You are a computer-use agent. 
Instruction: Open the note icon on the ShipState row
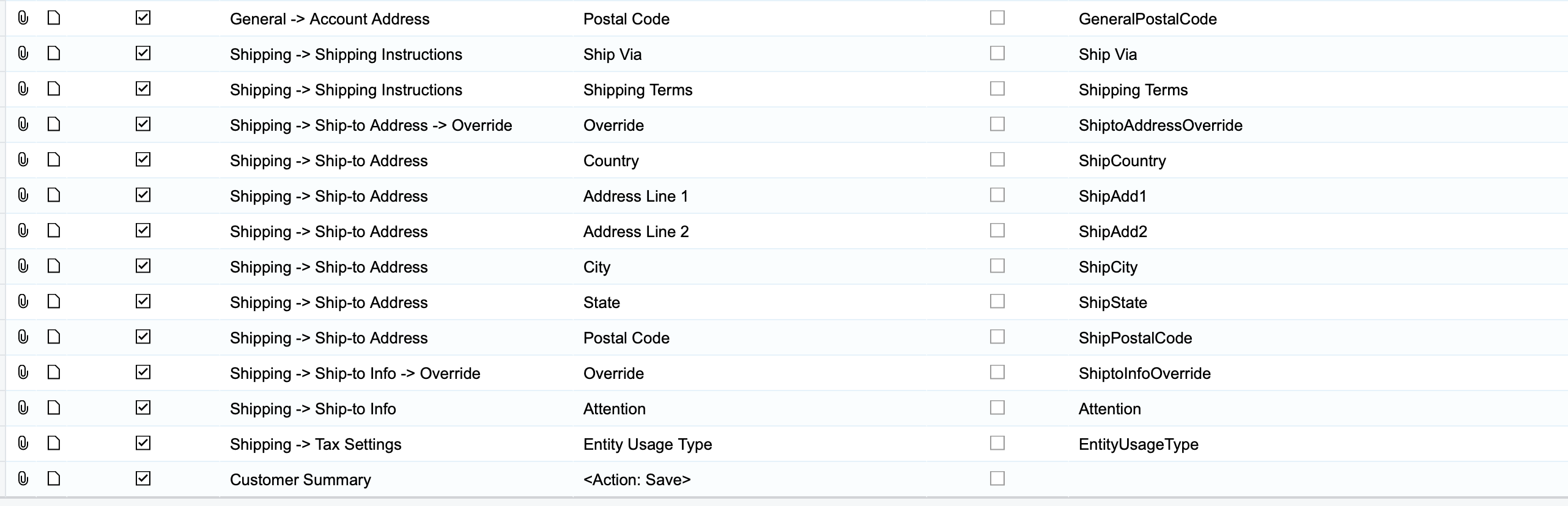(54, 302)
